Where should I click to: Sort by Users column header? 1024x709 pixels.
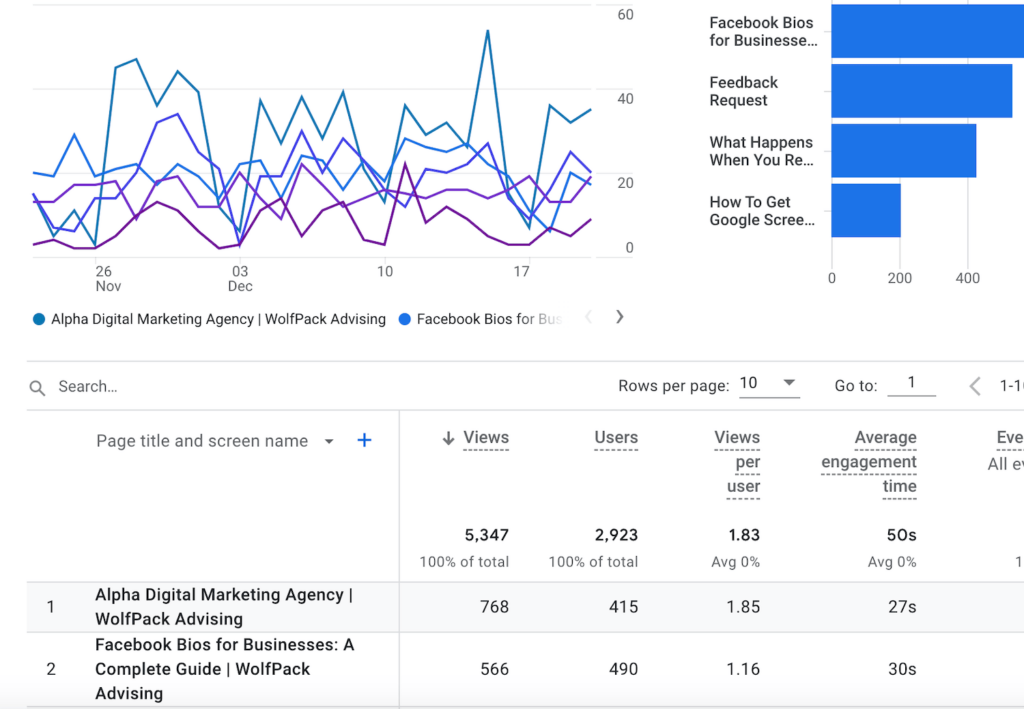[x=616, y=437]
